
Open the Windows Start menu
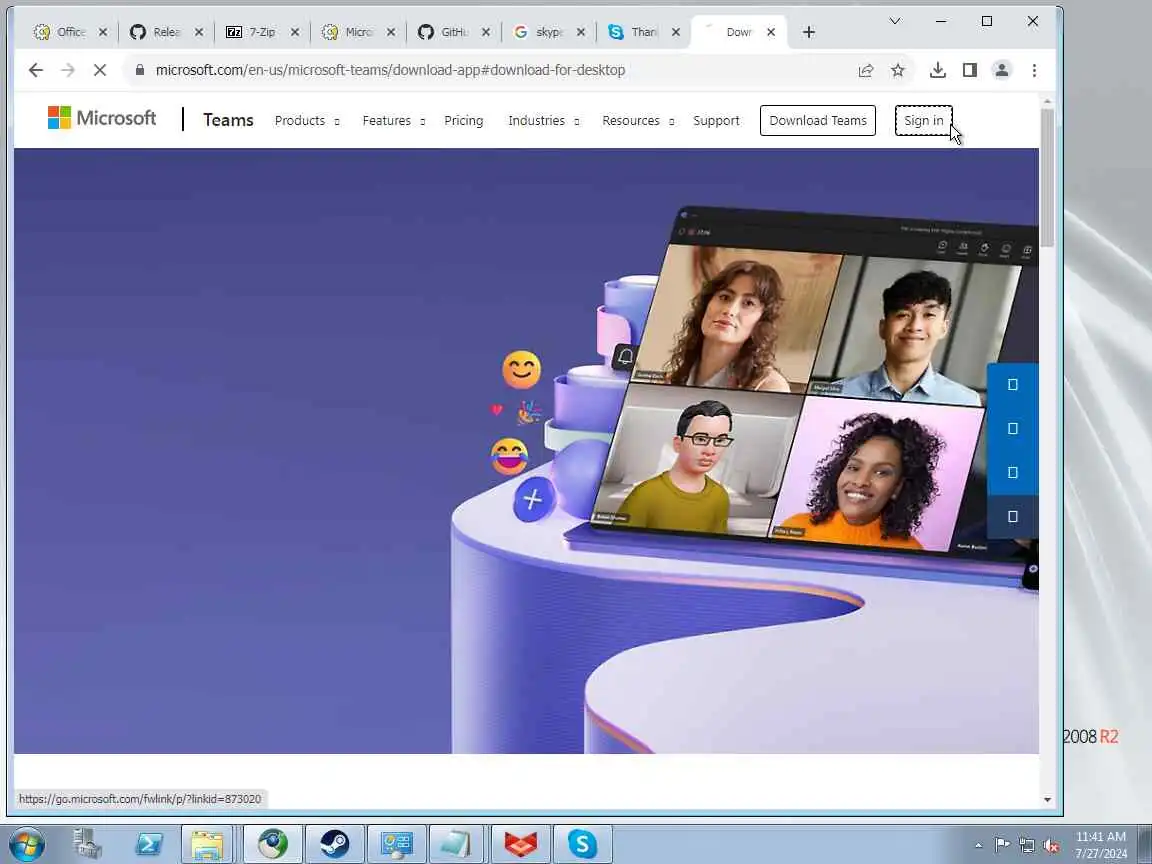click(x=26, y=844)
